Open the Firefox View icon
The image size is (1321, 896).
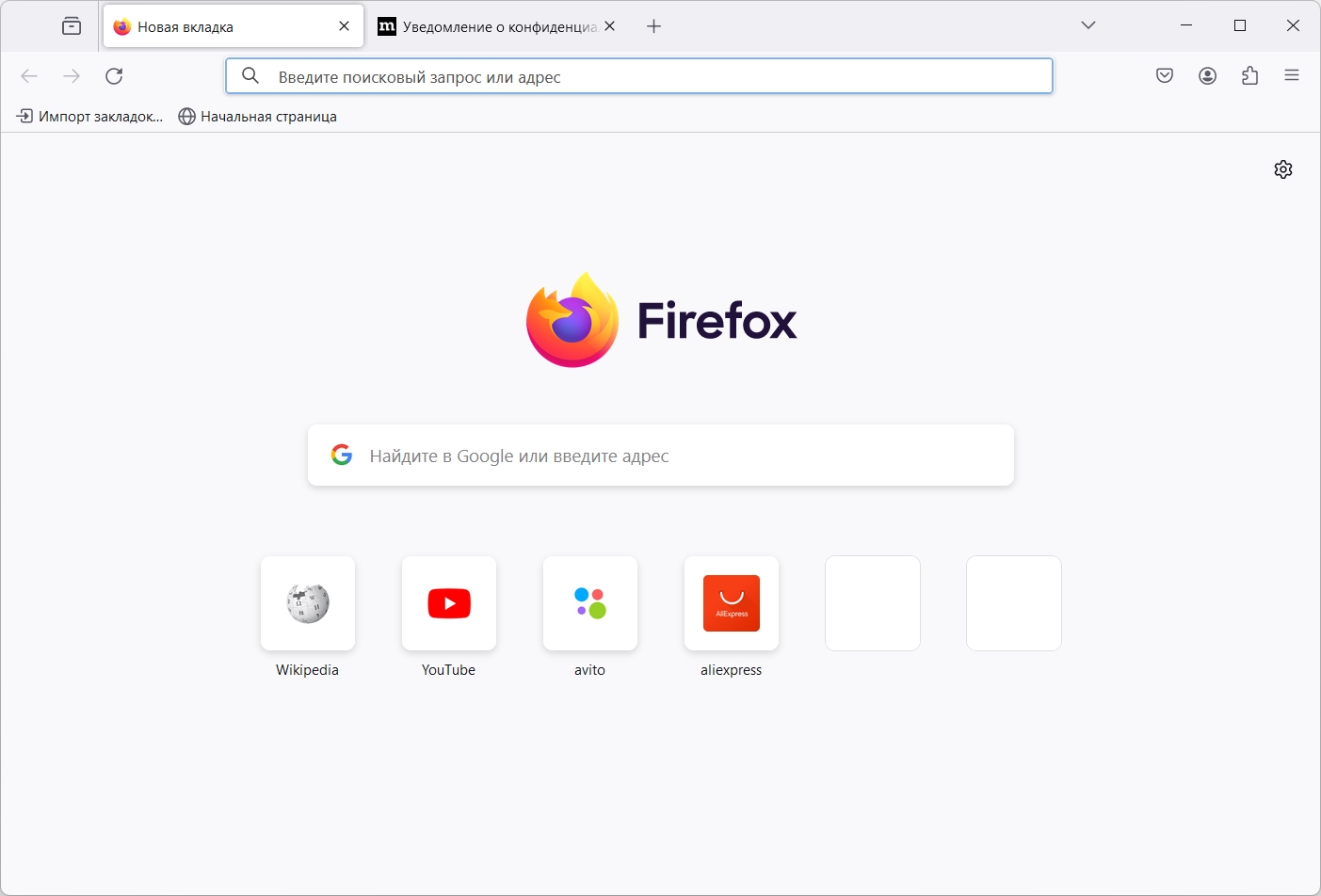tap(72, 25)
